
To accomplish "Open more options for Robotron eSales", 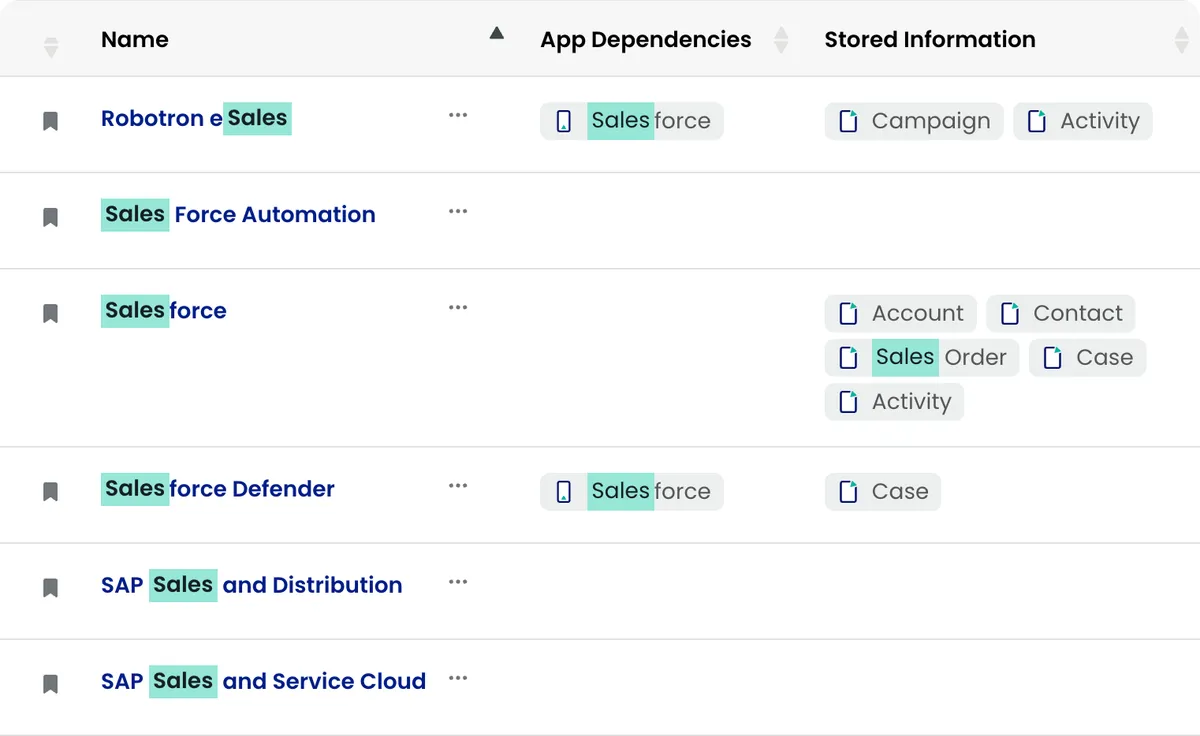I will pos(458,115).
